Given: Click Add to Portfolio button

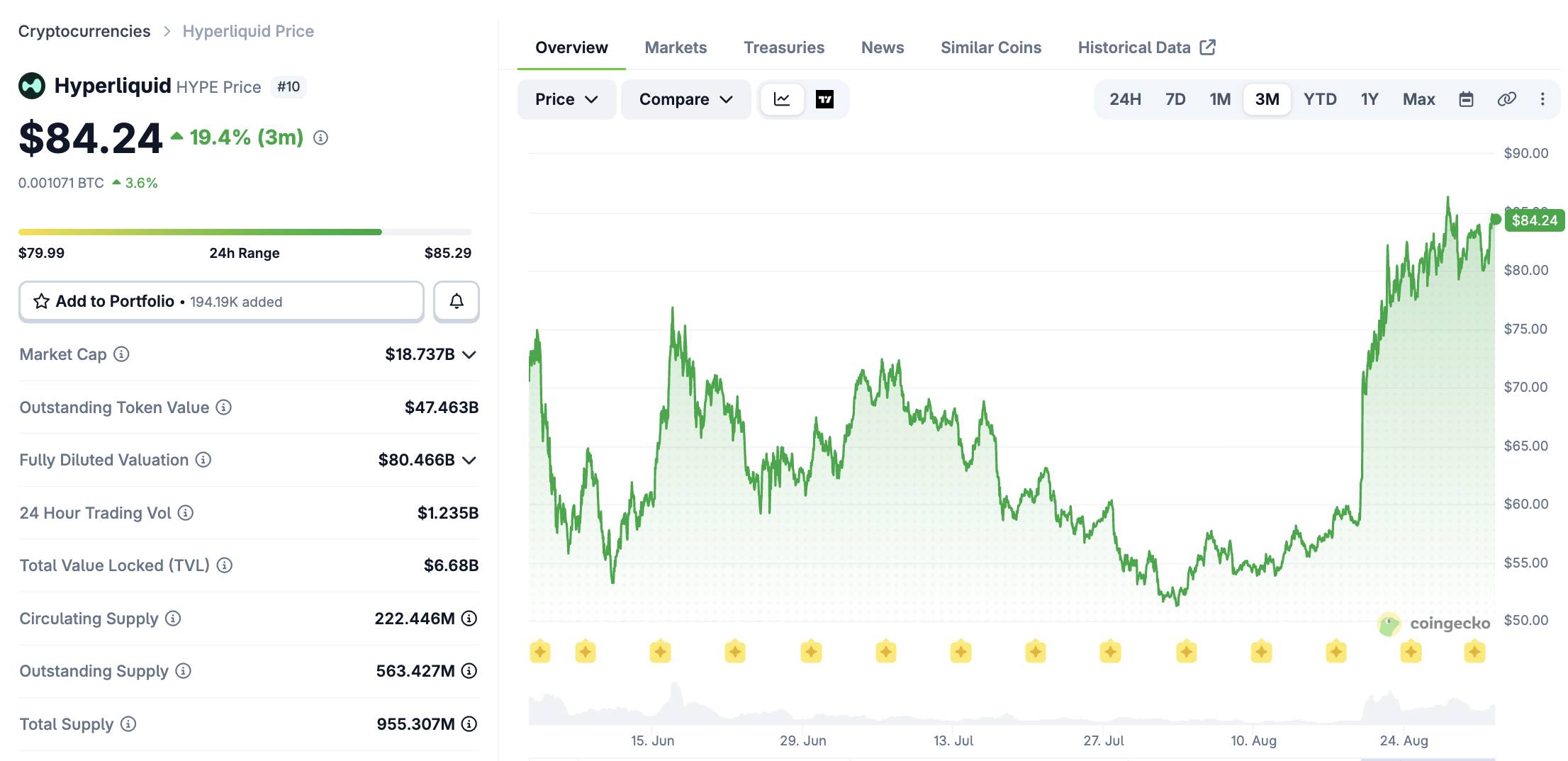Looking at the screenshot, I should click(x=221, y=301).
